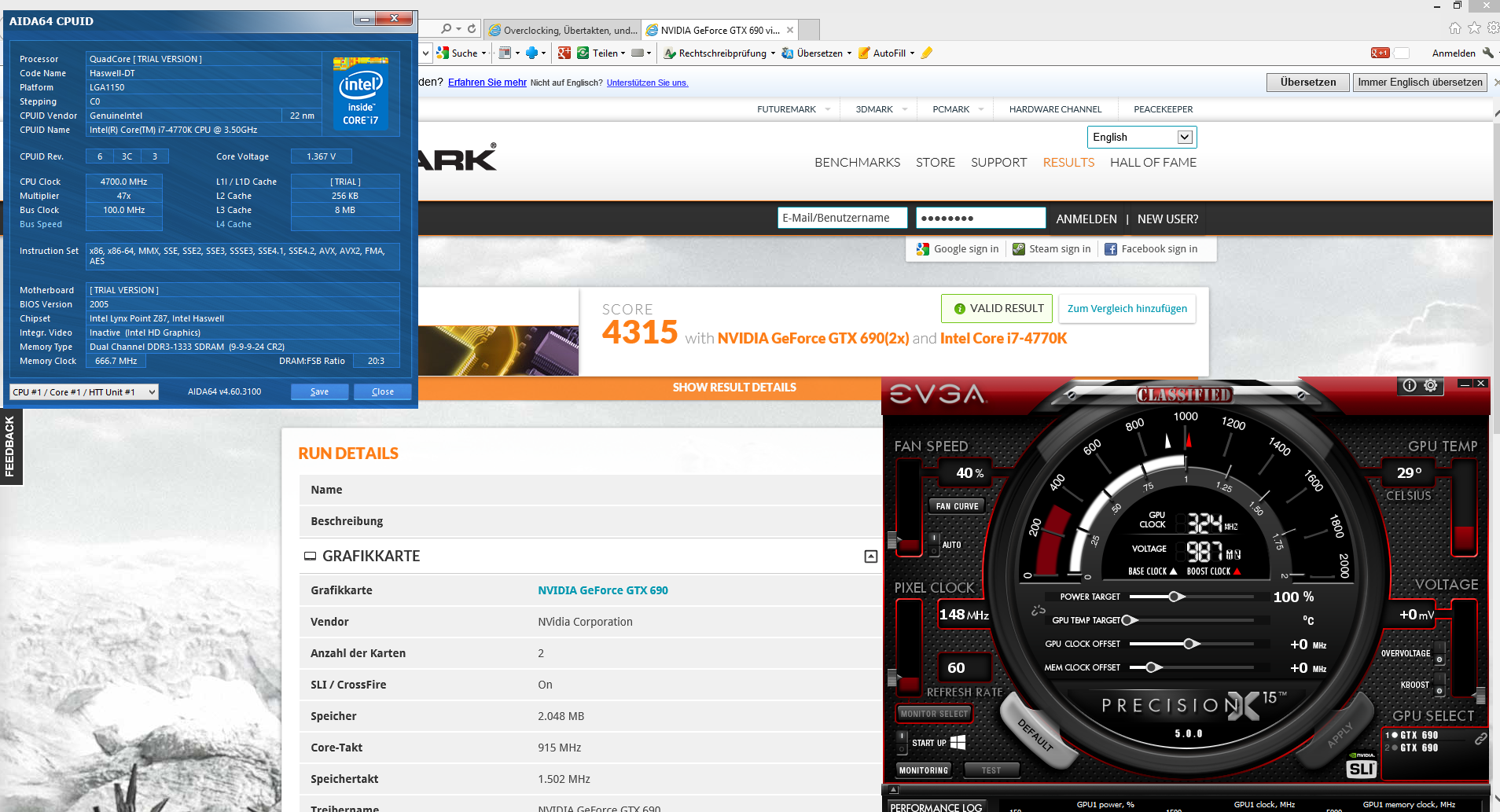The height and width of the screenshot is (812, 1500).
Task: Click the ANMELDEN login button
Action: (1086, 219)
